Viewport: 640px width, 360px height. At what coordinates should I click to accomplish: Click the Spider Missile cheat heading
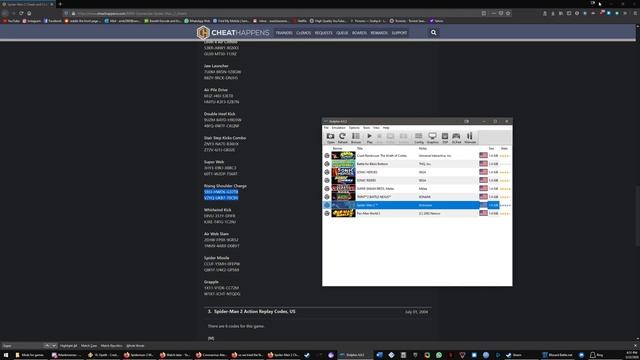coord(216,258)
